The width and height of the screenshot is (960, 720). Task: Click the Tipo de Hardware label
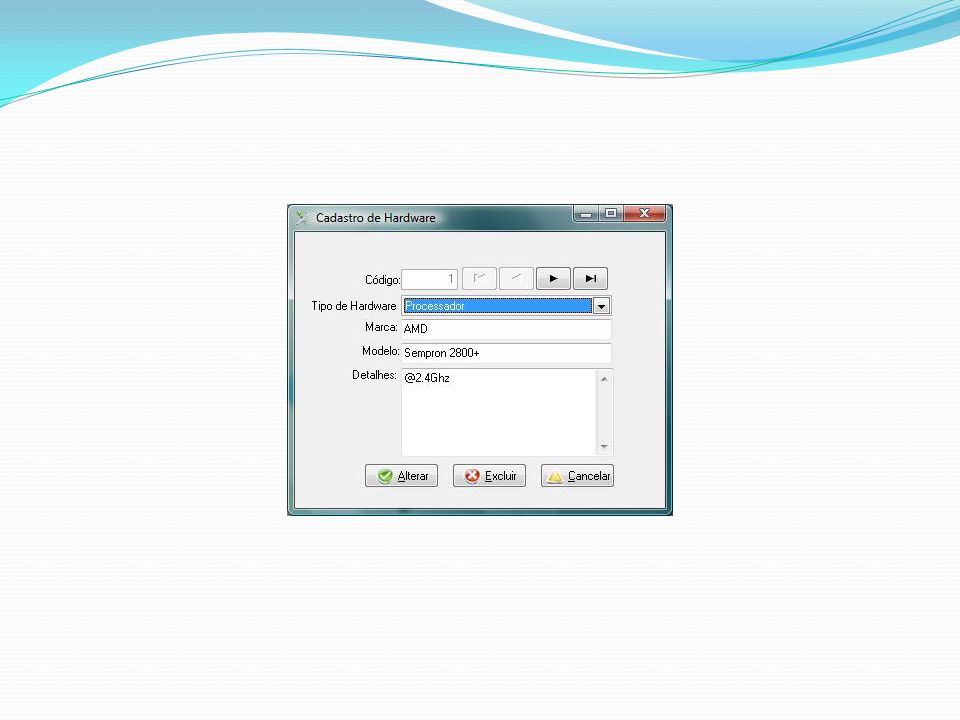pyautogui.click(x=354, y=306)
